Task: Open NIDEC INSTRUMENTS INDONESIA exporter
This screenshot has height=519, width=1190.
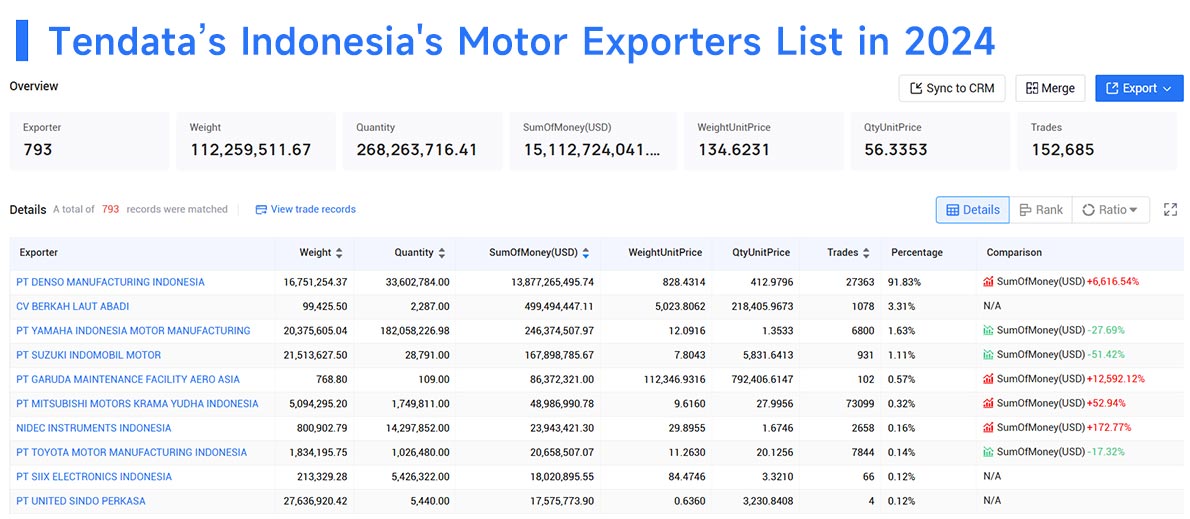Action: pos(94,427)
